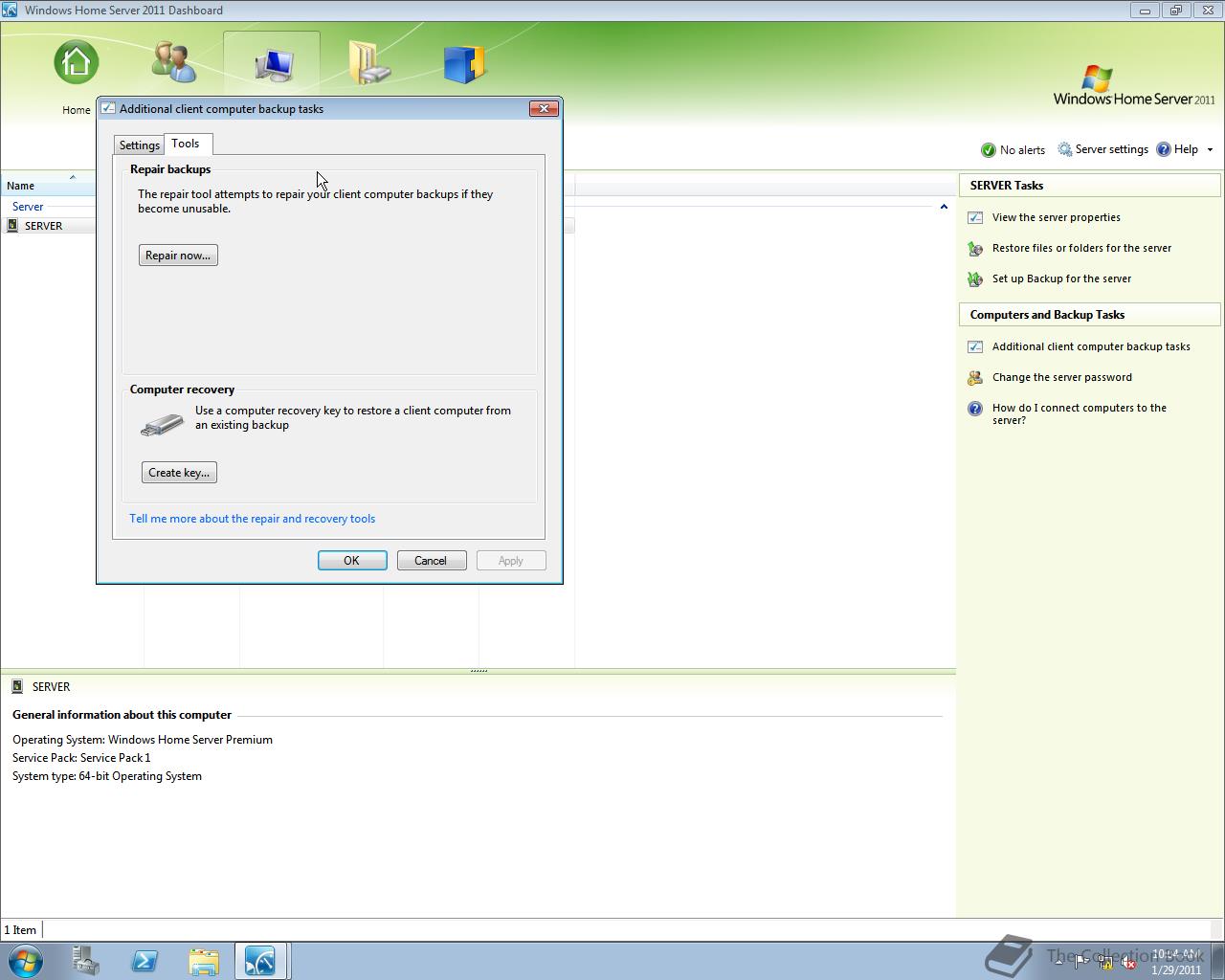Click the Dashboard taskbar button
The image size is (1225, 980).
pyautogui.click(x=260, y=961)
